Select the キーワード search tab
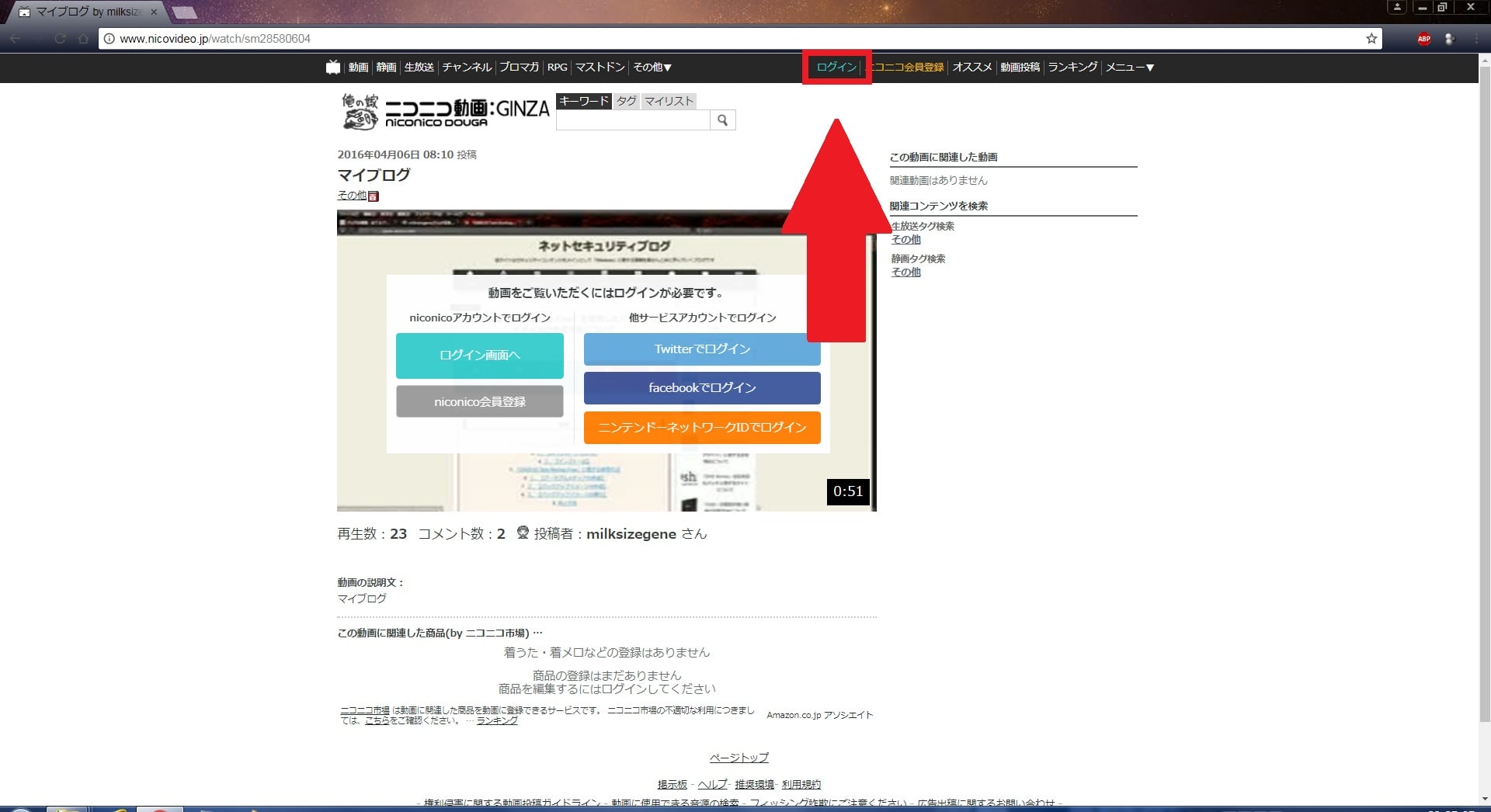 tap(584, 101)
